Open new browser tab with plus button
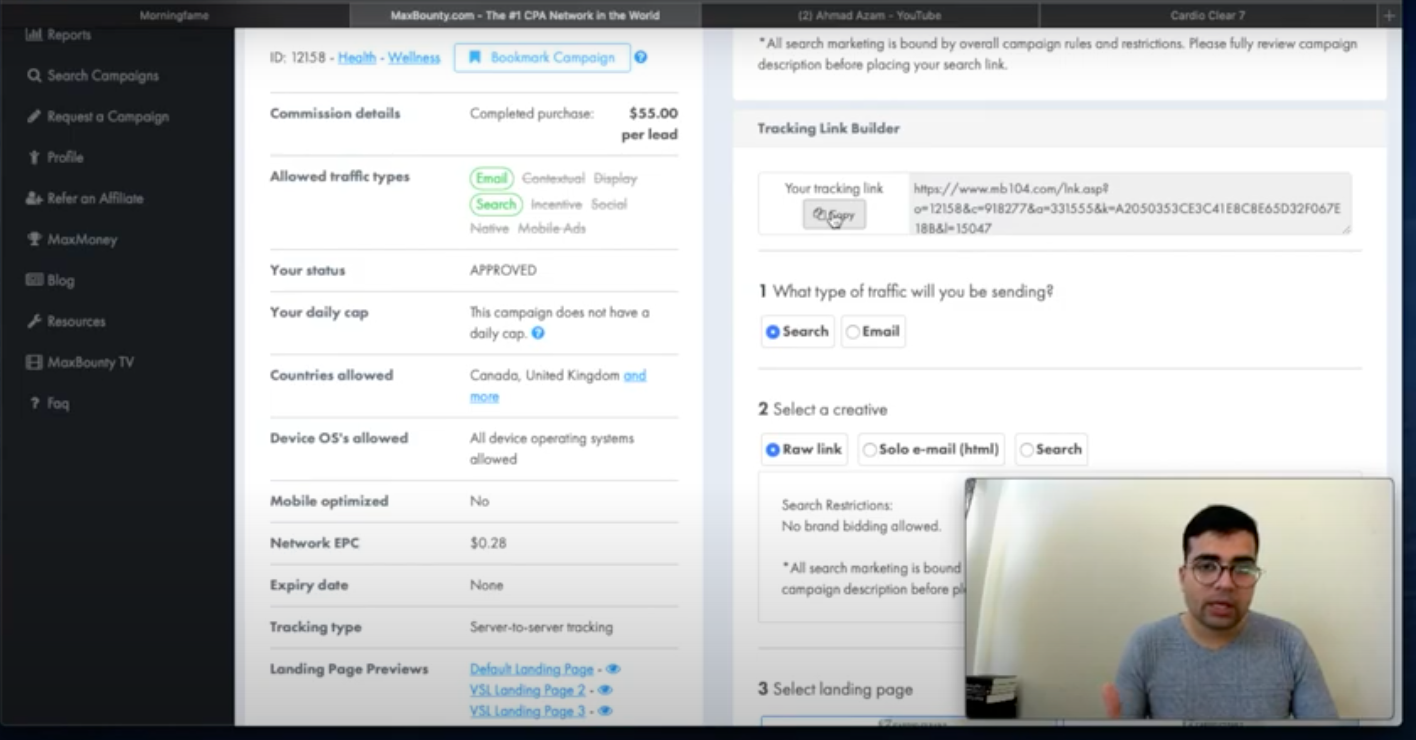The height and width of the screenshot is (740, 1416). (1389, 16)
